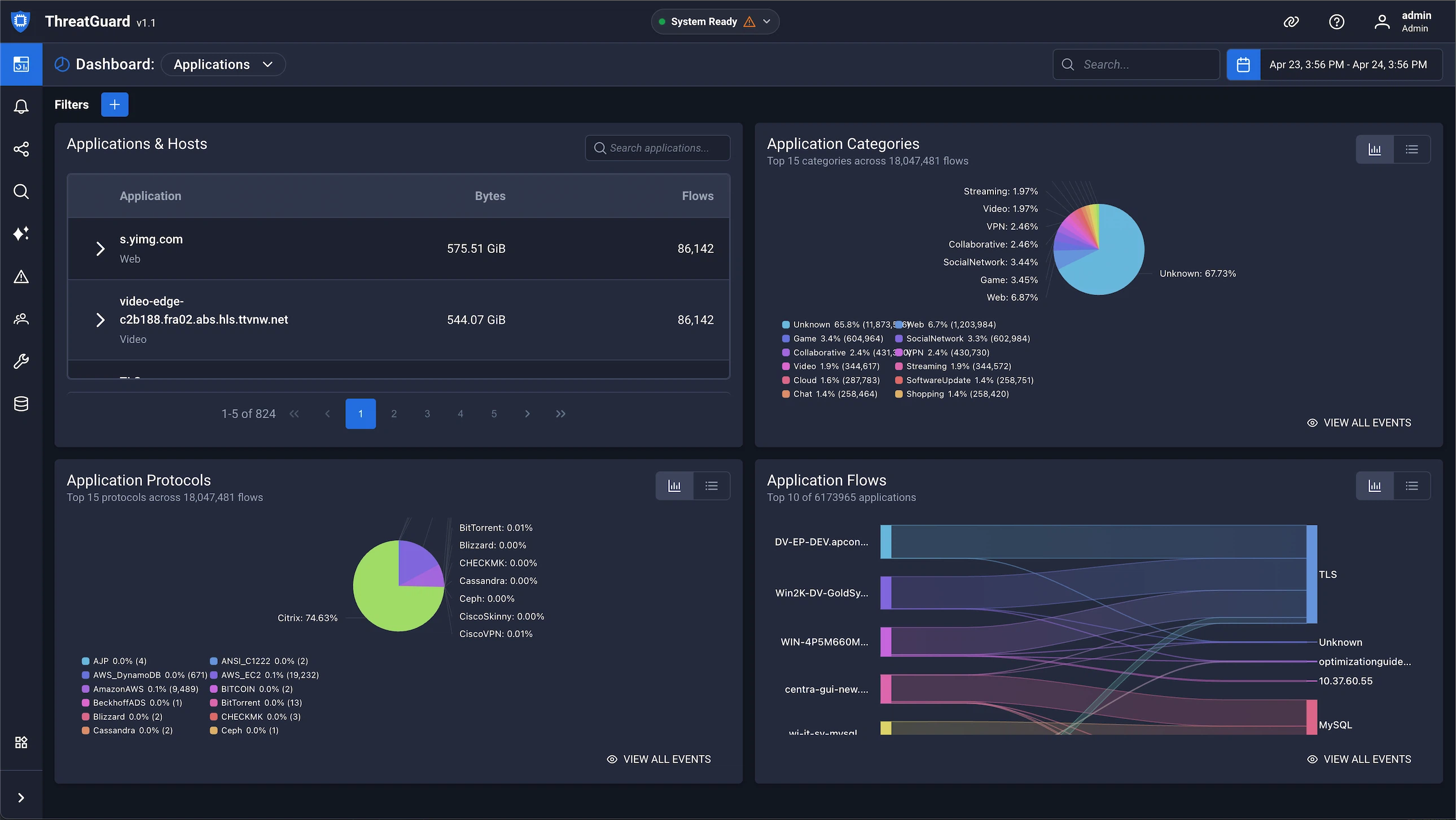Toggle BitTorrent legend entry in Protocols
The image size is (1456, 820).
256,703
